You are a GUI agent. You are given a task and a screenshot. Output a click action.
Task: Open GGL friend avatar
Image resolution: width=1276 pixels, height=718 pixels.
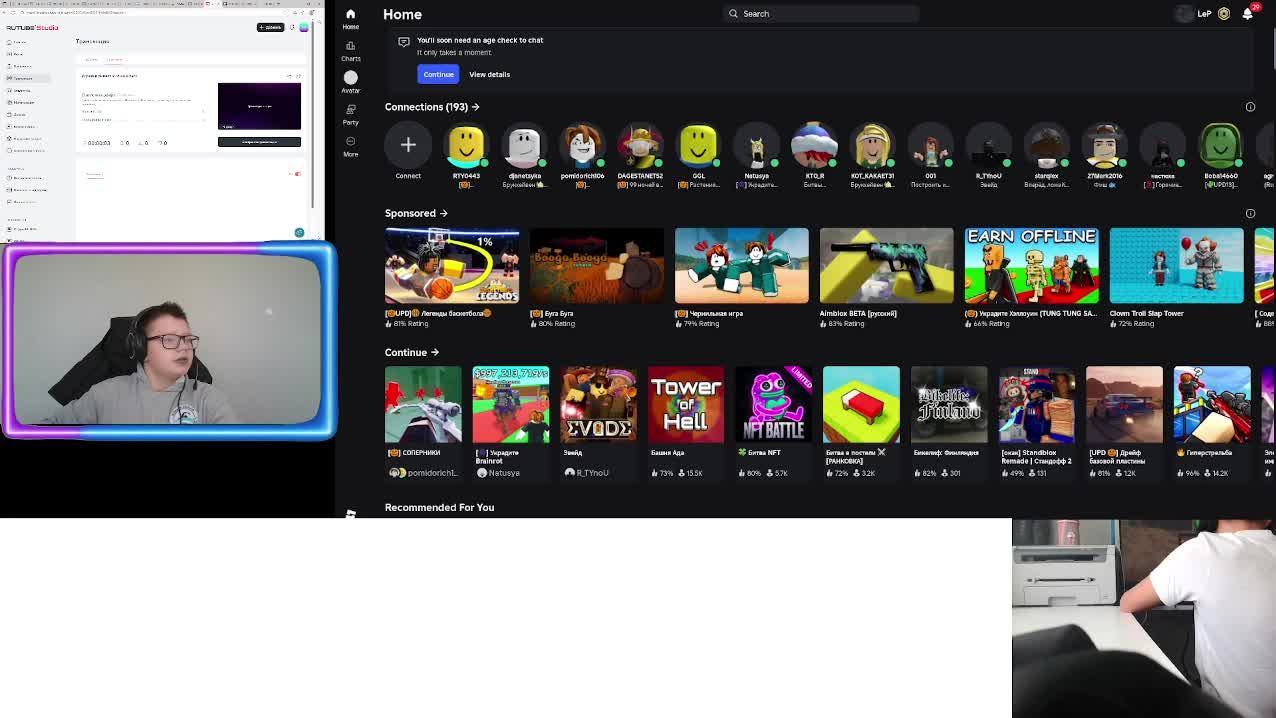click(x=698, y=145)
